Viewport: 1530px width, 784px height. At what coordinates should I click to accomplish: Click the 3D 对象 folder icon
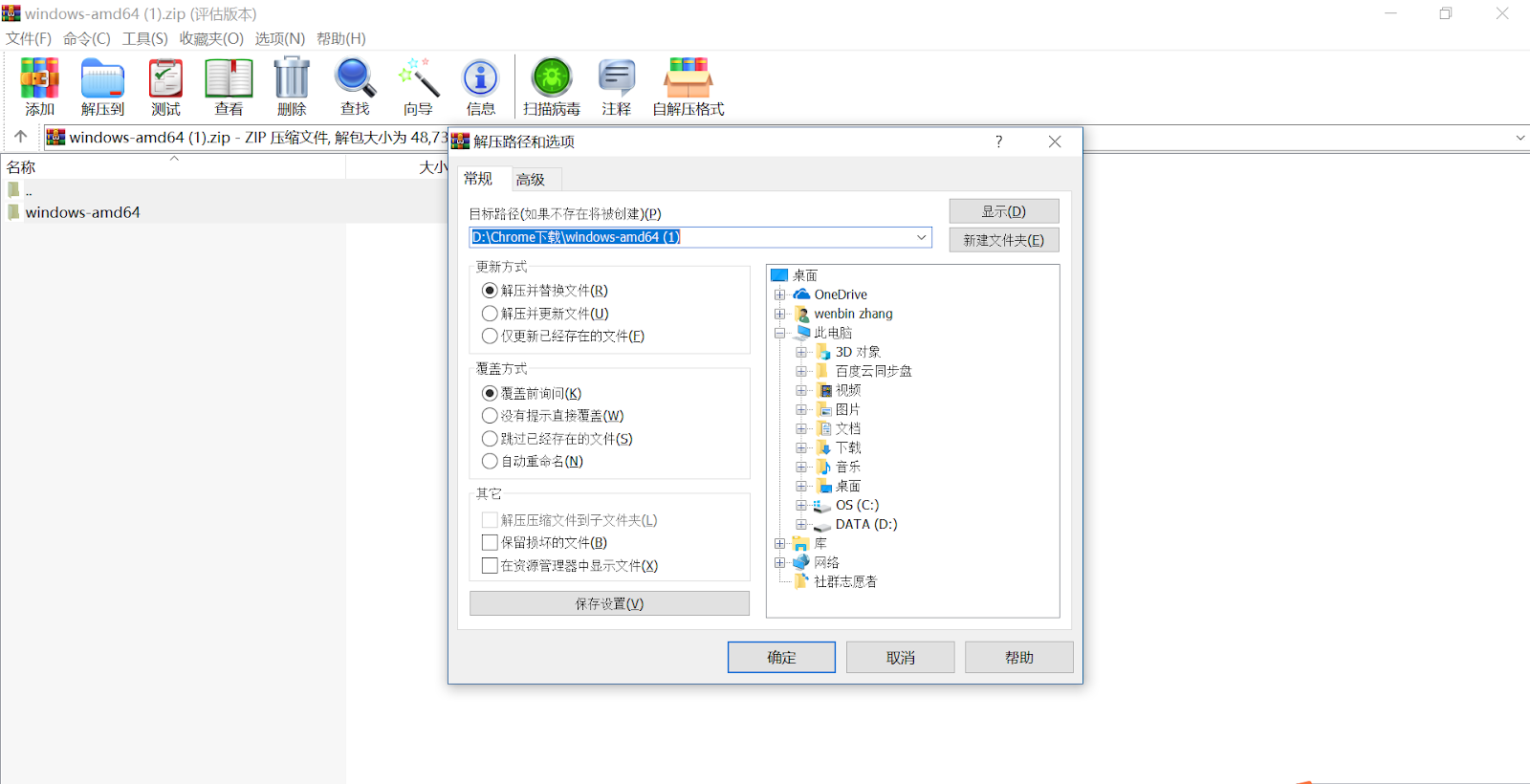point(823,352)
